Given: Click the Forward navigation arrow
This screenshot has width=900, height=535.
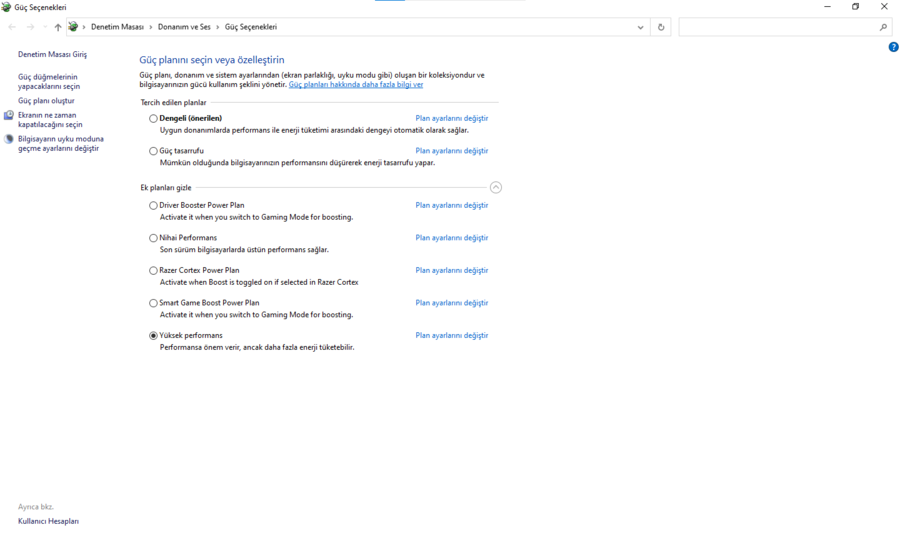Looking at the screenshot, I should (x=30, y=27).
